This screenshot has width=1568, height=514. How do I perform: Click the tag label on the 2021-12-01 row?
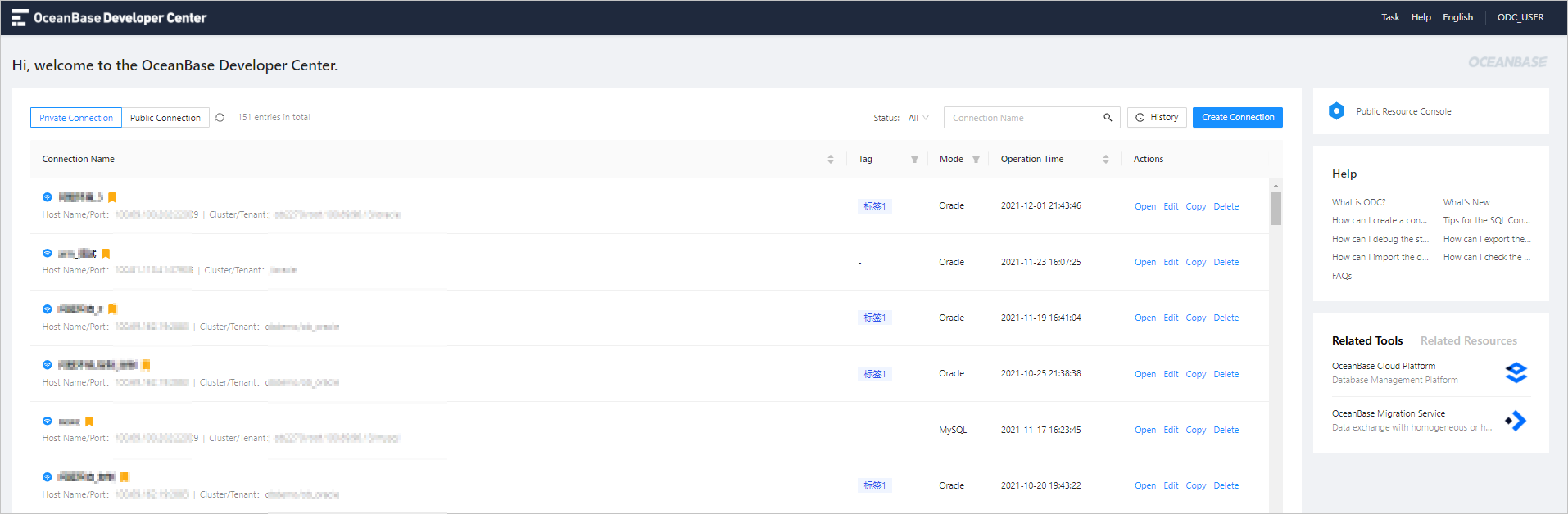[x=874, y=206]
